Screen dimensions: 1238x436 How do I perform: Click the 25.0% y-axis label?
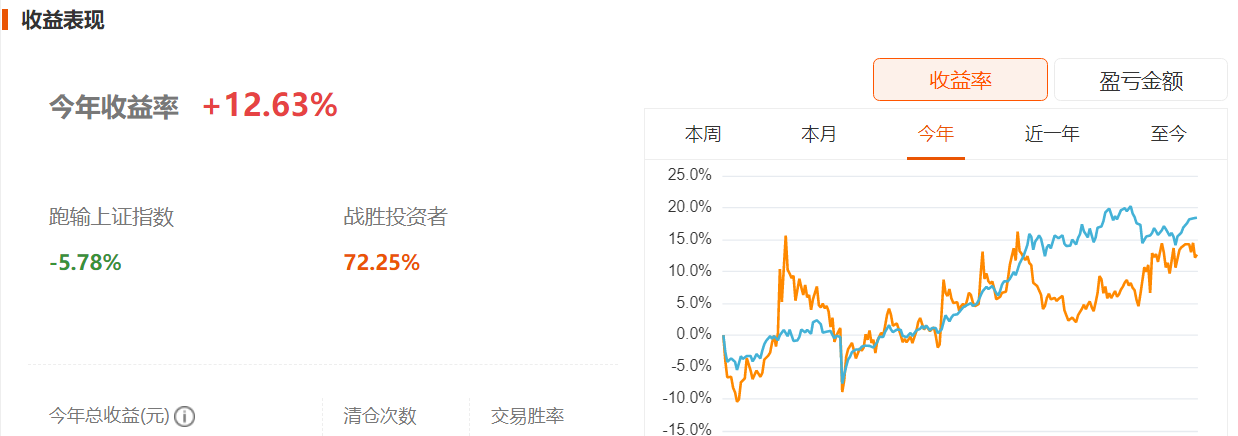688,176
